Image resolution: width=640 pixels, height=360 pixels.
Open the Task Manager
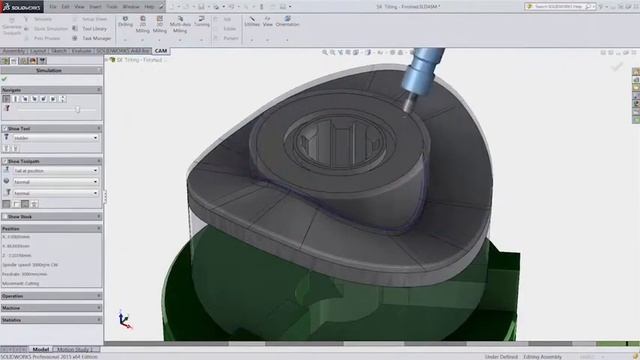91,38
